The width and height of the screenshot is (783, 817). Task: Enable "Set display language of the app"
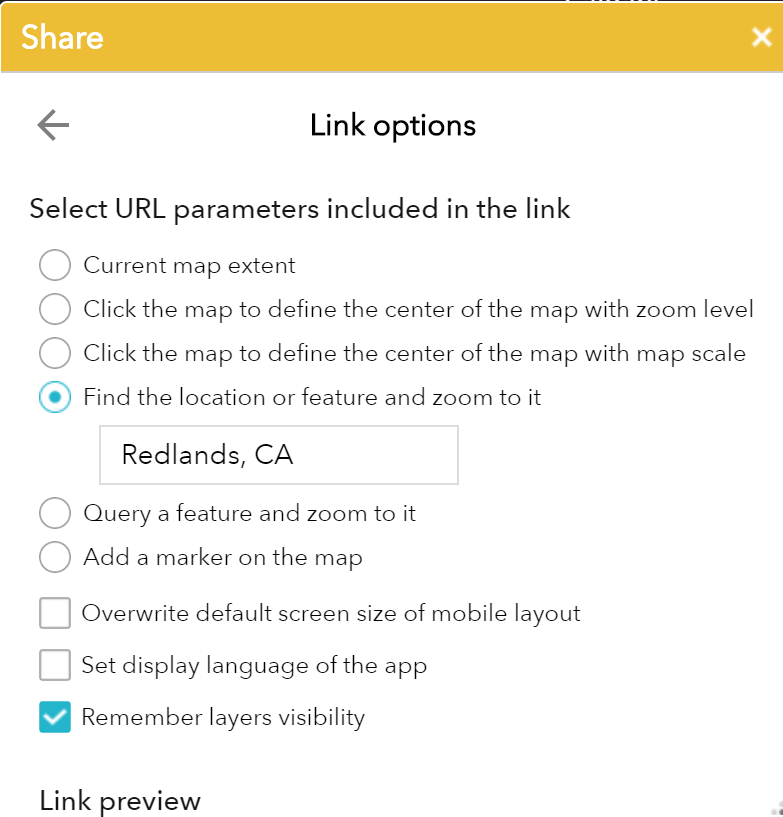click(55, 665)
